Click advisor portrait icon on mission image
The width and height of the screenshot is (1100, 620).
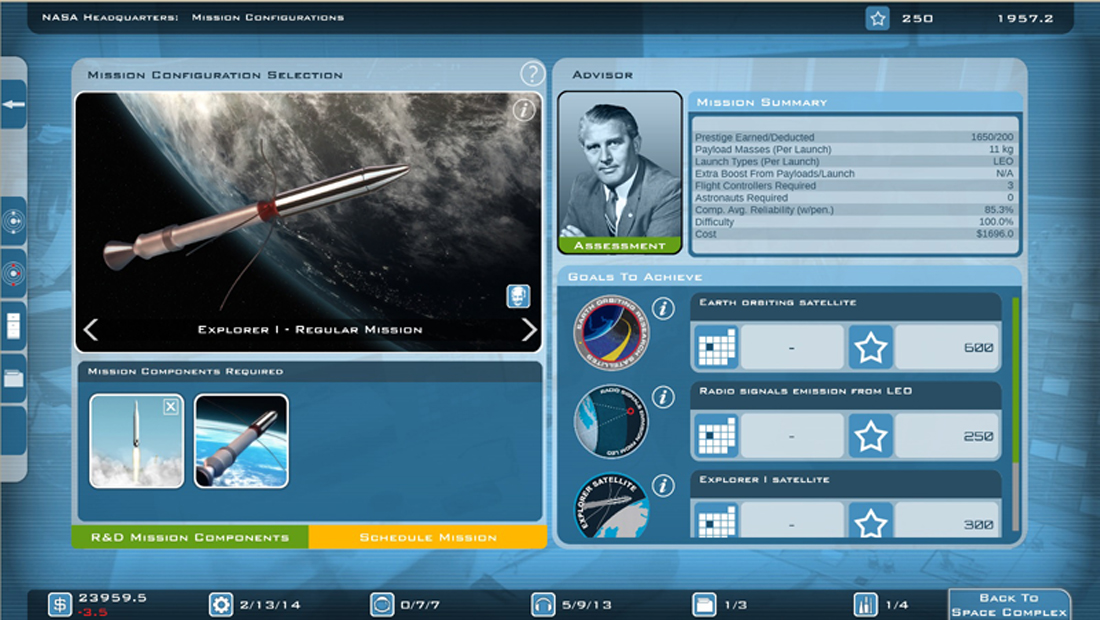click(518, 296)
